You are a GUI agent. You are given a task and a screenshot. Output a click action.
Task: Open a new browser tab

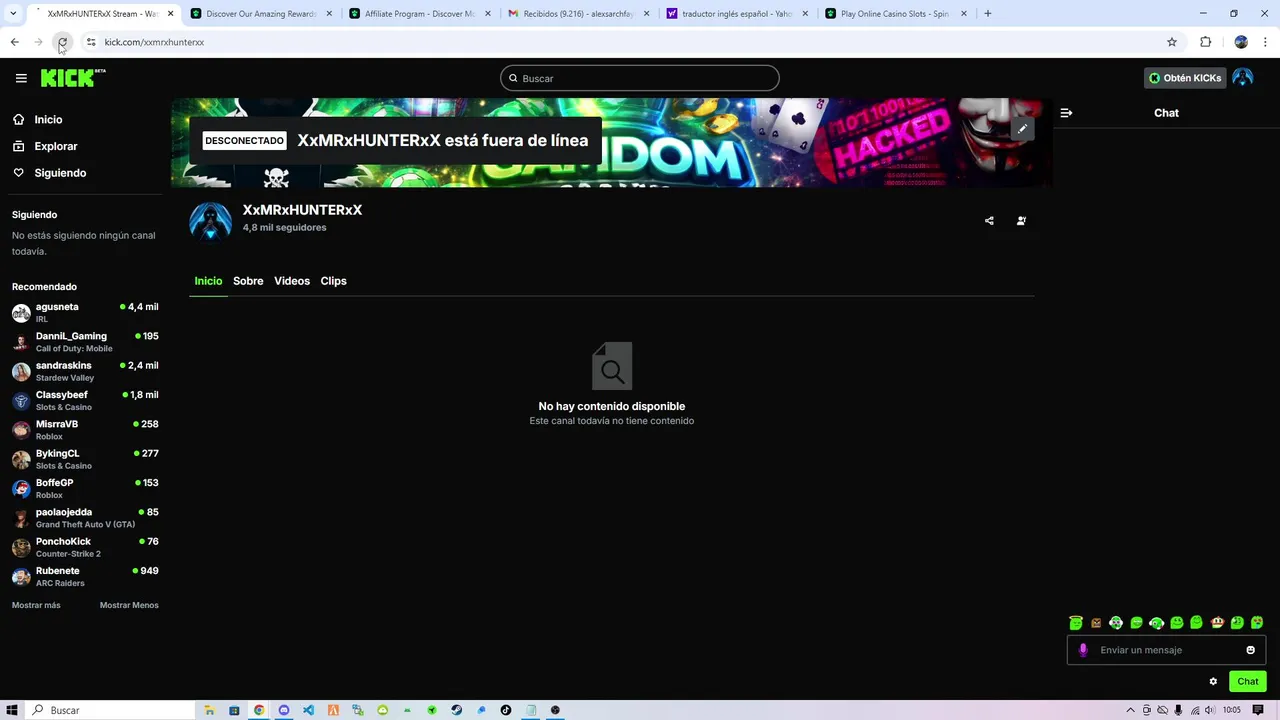988,14
